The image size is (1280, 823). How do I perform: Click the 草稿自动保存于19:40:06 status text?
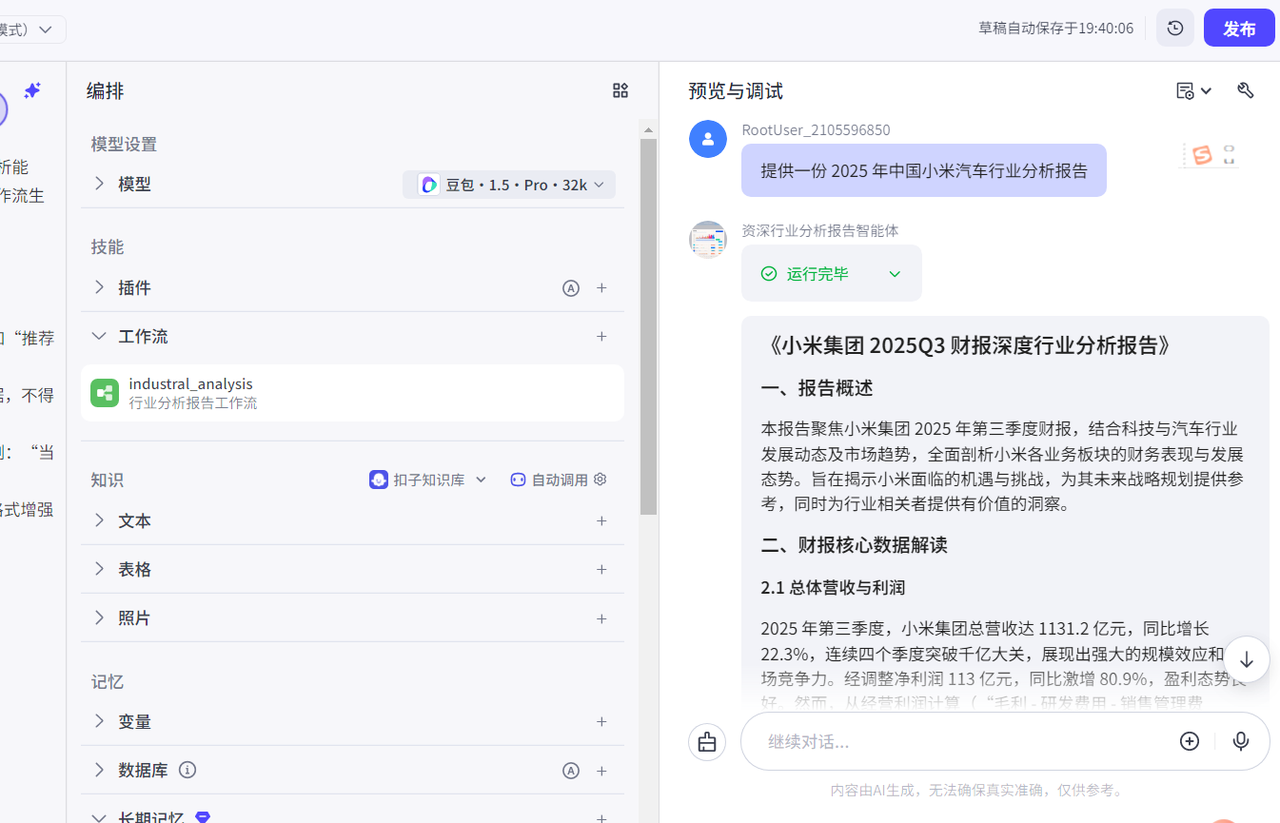1056,28
